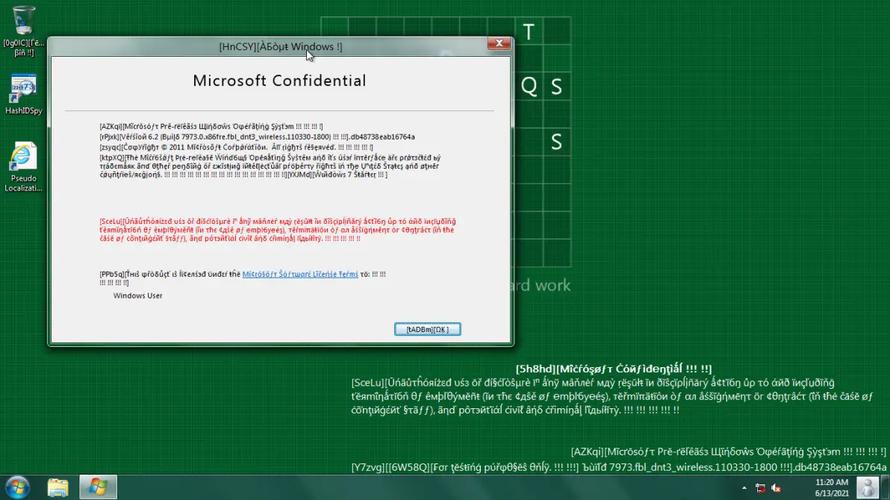Select the HashIDSpy desktop shortcut

(23, 94)
